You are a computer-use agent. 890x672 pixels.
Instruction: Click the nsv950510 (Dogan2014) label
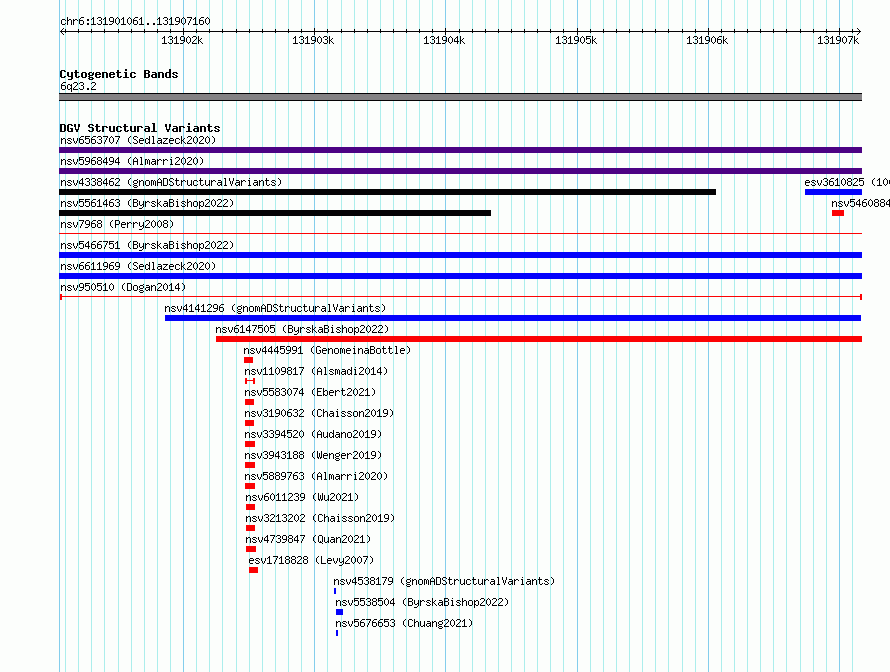(123, 287)
